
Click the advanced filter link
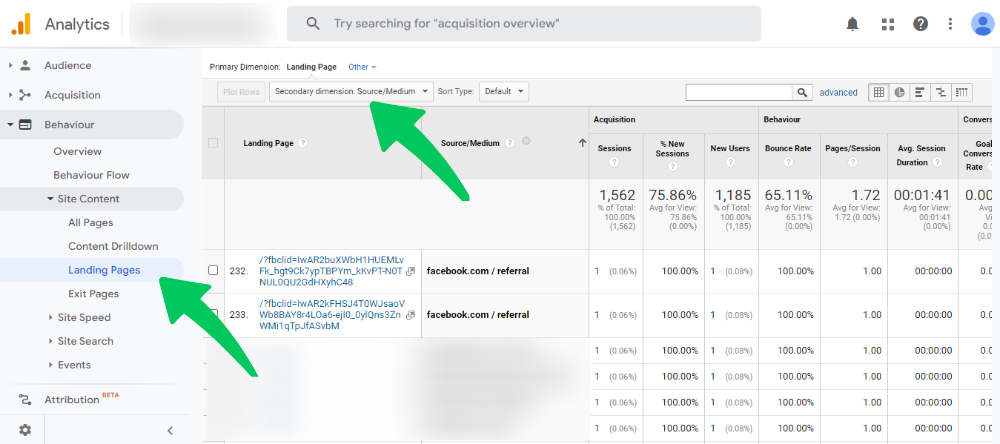pyautogui.click(x=838, y=92)
